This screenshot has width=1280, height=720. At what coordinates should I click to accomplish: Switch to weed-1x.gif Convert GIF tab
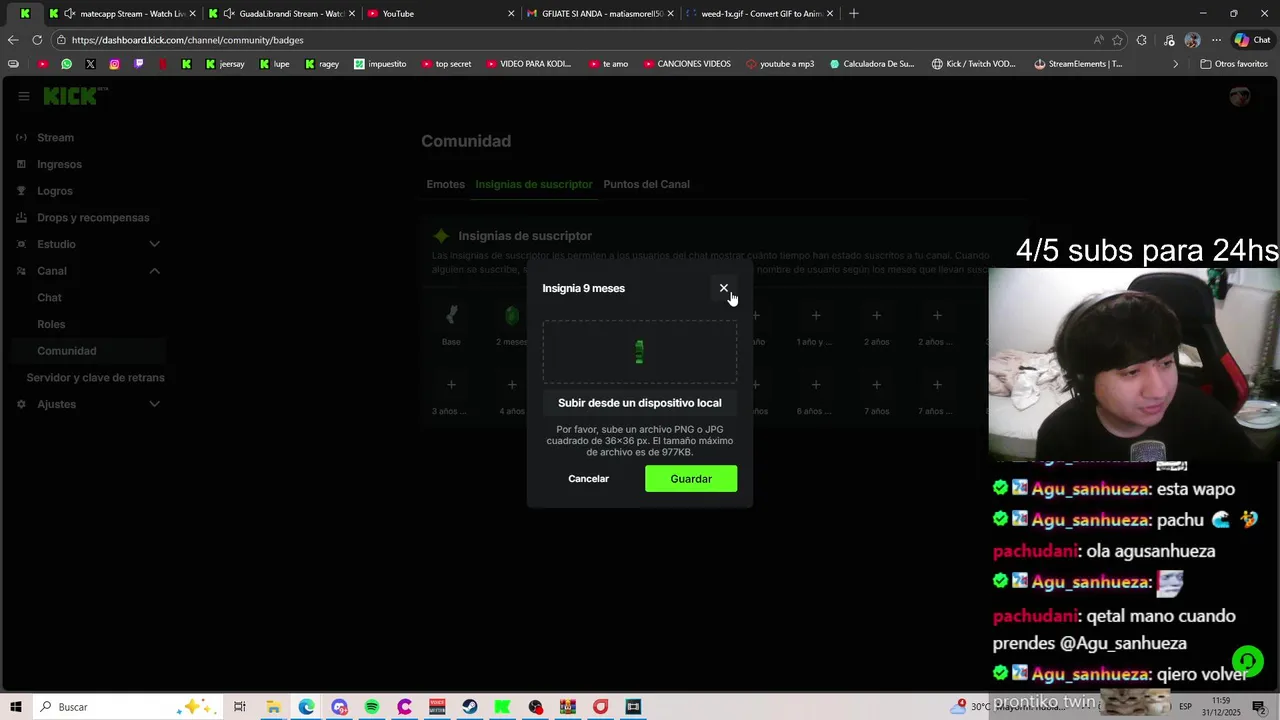pos(761,14)
